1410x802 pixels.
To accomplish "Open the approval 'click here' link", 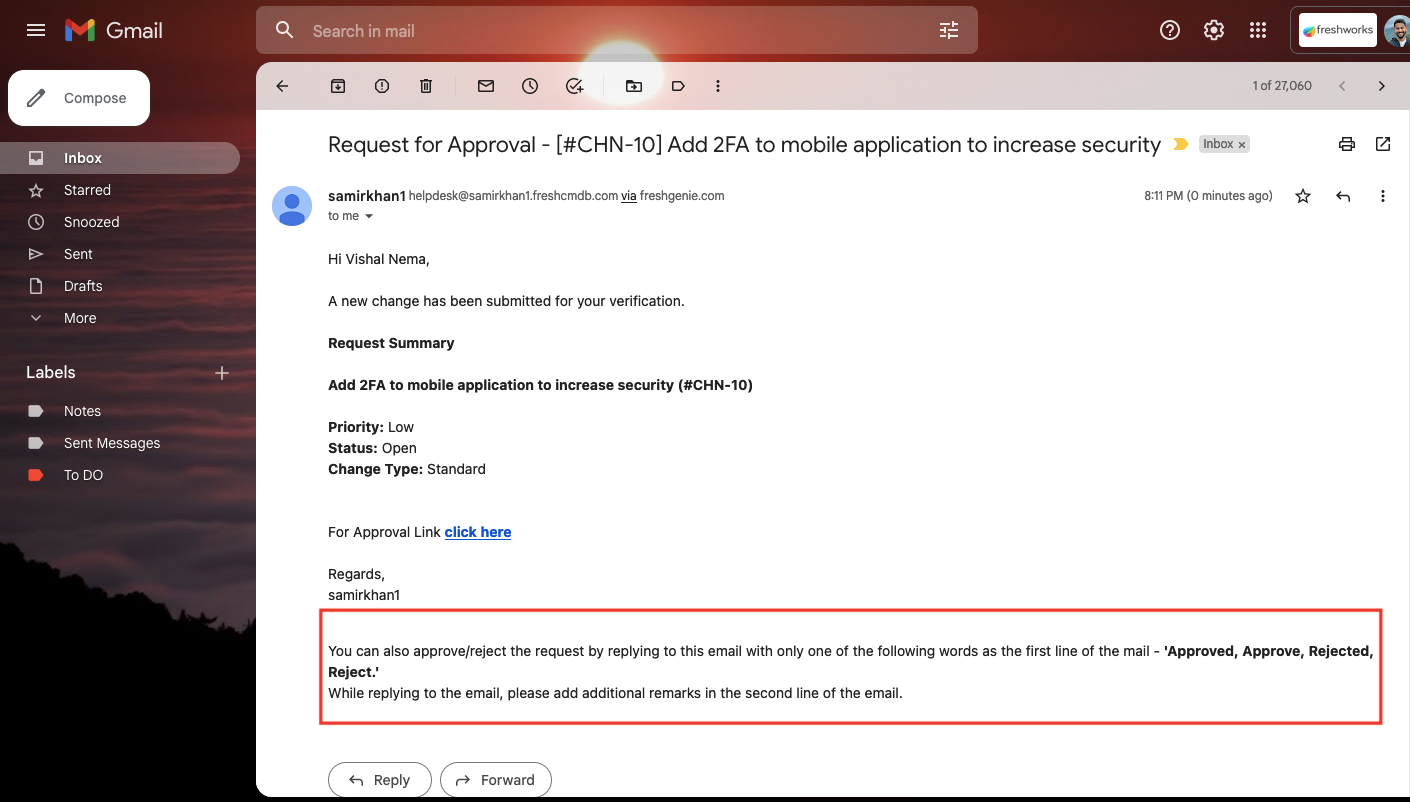I will (477, 531).
